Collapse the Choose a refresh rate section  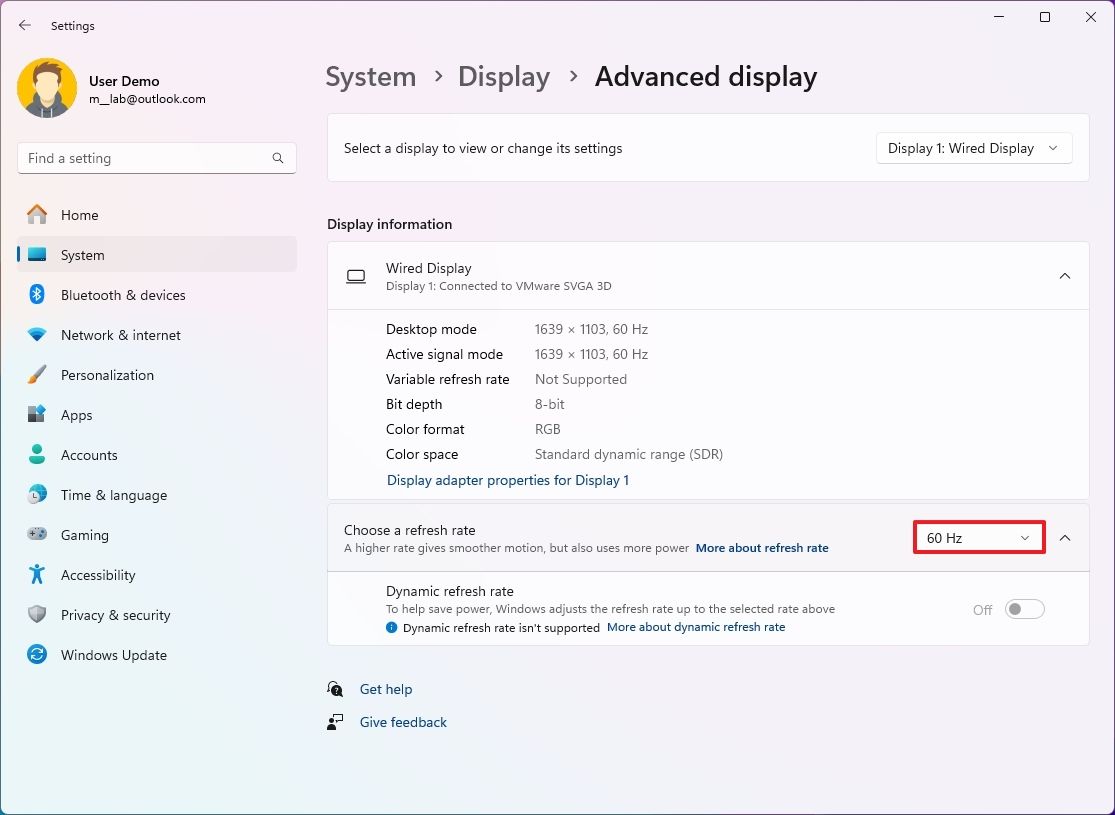(x=1065, y=537)
